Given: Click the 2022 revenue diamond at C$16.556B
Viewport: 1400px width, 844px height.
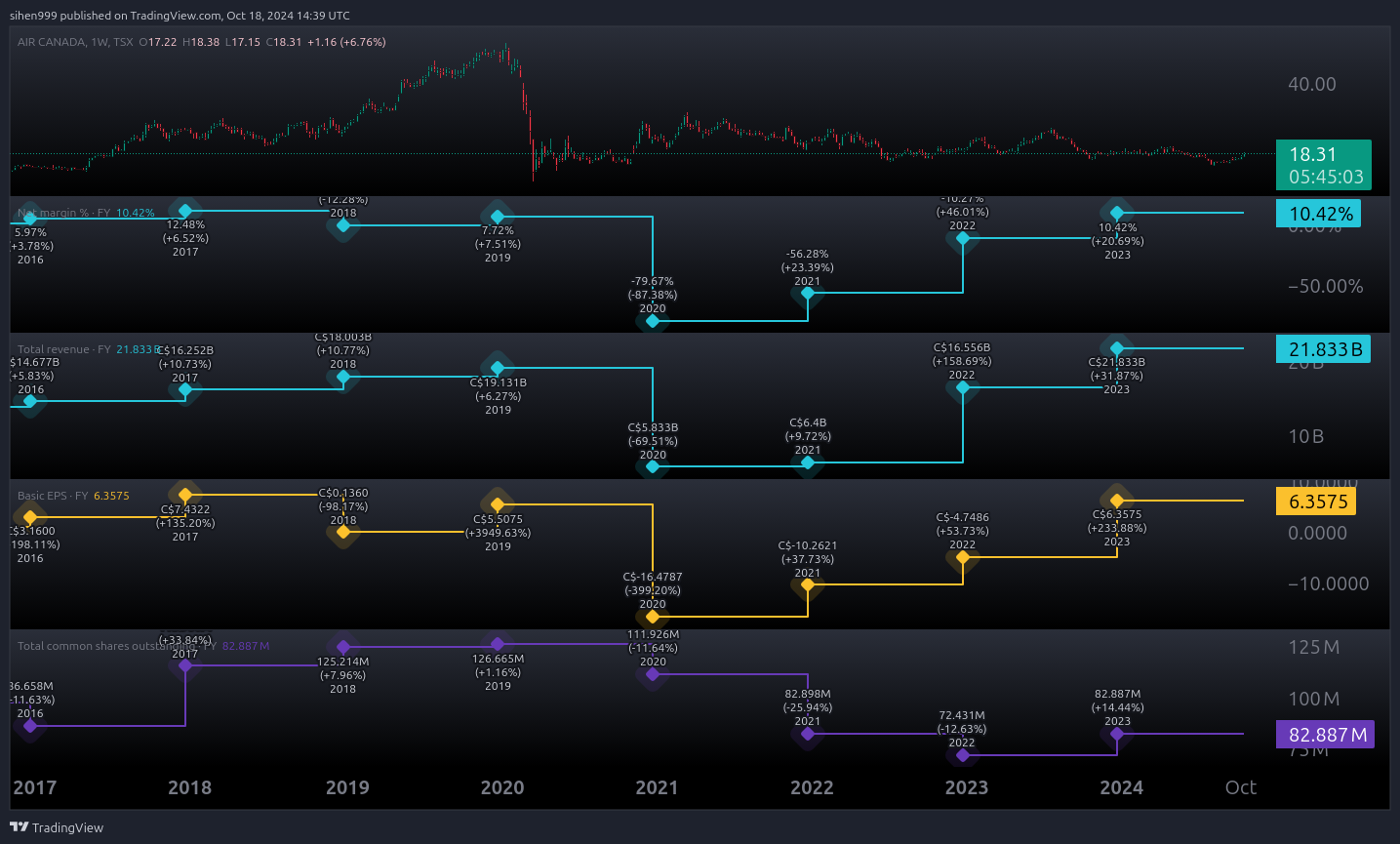Looking at the screenshot, I should pyautogui.click(x=963, y=387).
